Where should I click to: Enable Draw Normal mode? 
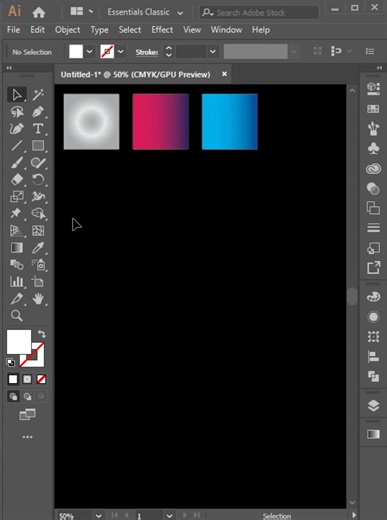click(13, 397)
